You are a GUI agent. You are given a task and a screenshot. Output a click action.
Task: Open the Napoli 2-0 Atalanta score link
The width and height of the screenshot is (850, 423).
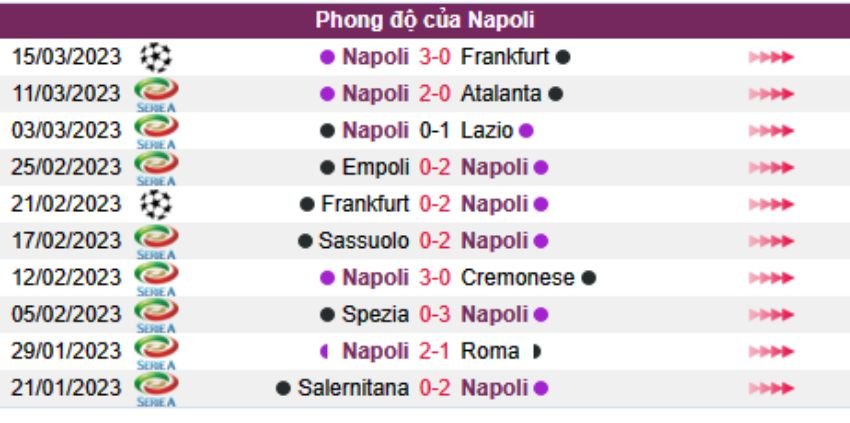(x=435, y=94)
